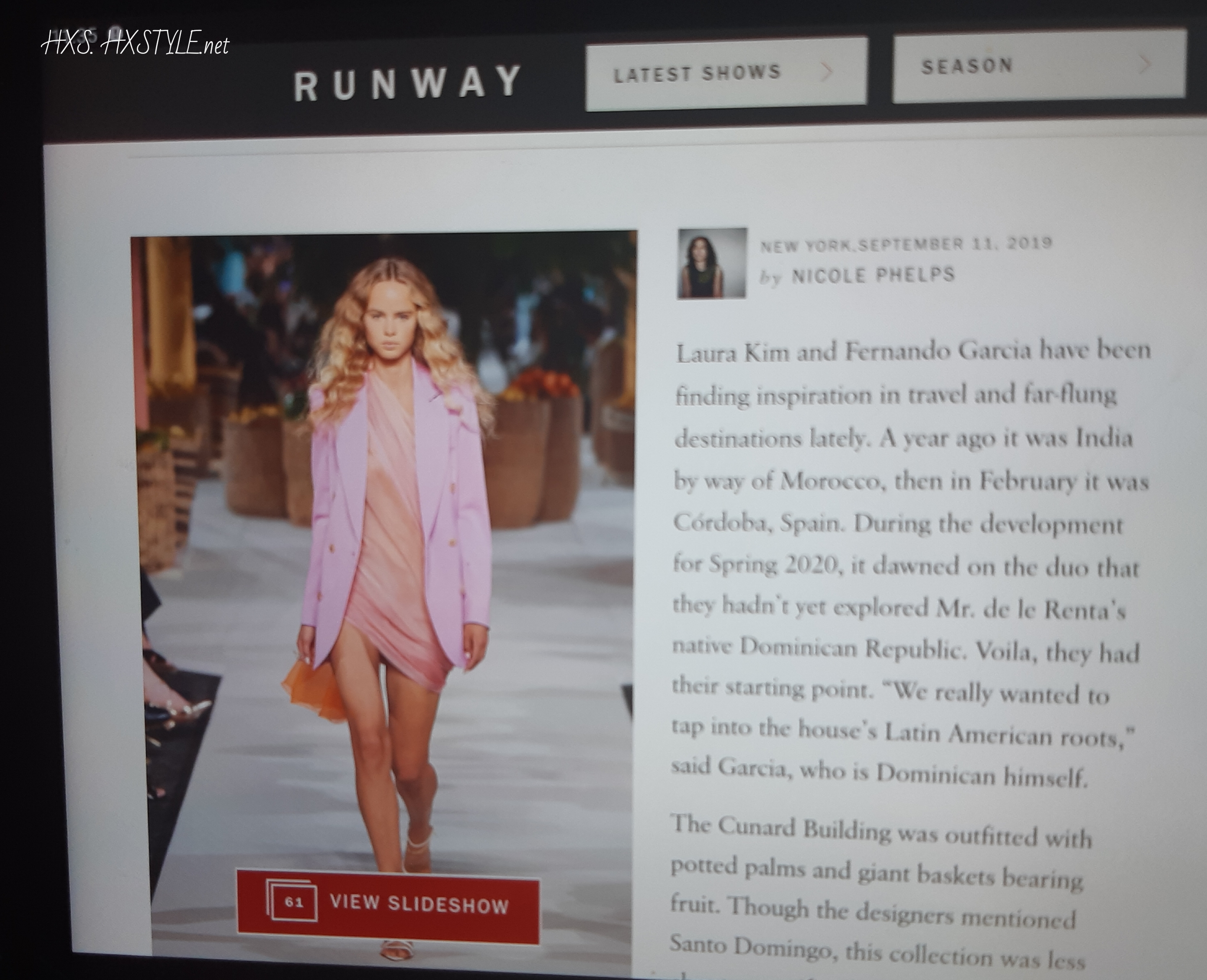Click the chevron arrow beside Latest Shows
Viewport: 1207px width, 980px height.
pos(826,71)
